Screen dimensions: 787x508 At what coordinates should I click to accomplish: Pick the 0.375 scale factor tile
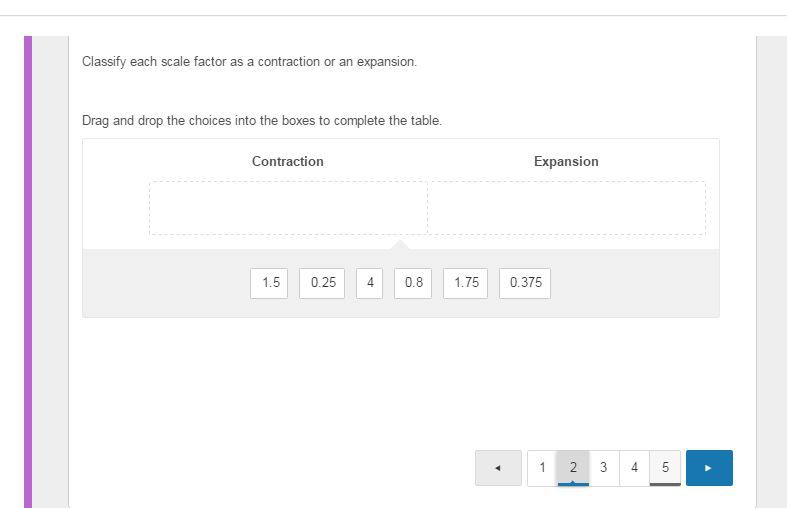pyautogui.click(x=525, y=283)
